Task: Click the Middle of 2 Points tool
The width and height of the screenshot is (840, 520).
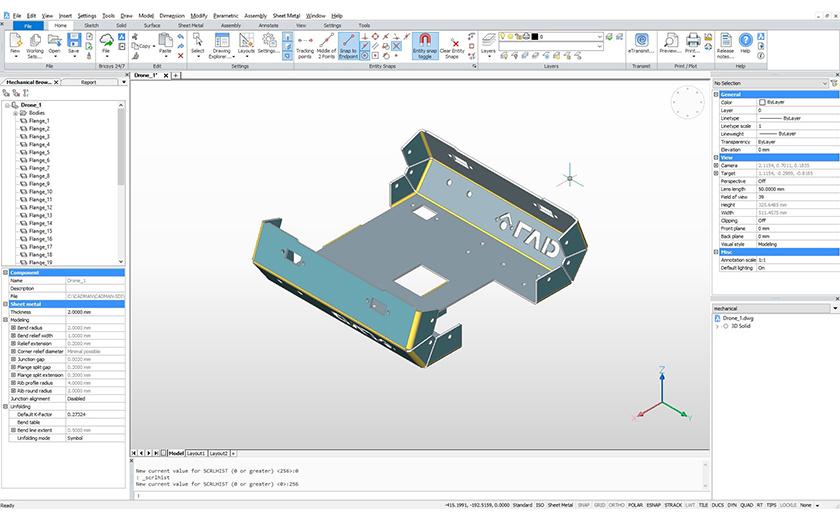Action: tap(326, 43)
